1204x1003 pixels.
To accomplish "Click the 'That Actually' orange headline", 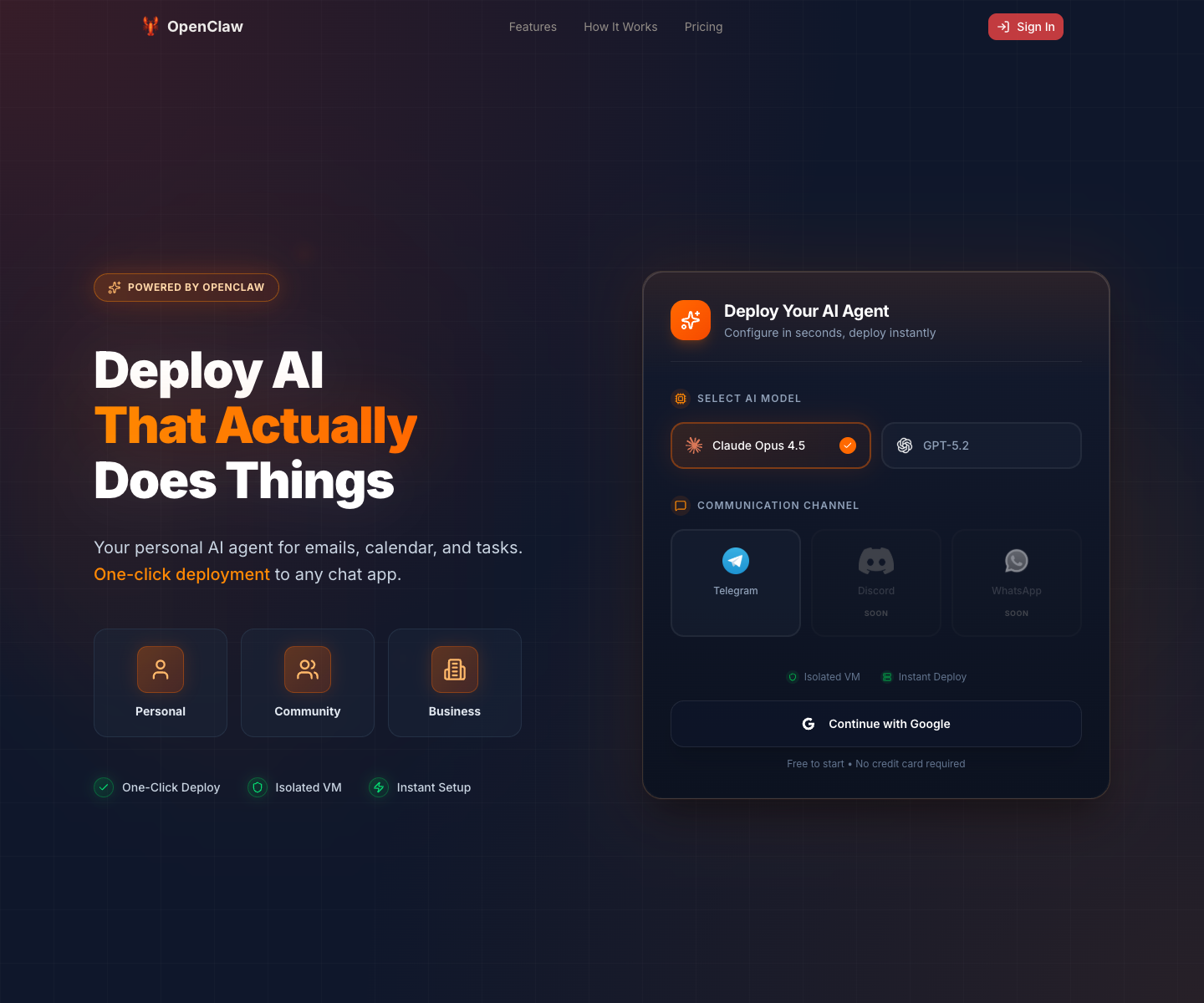I will click(255, 426).
